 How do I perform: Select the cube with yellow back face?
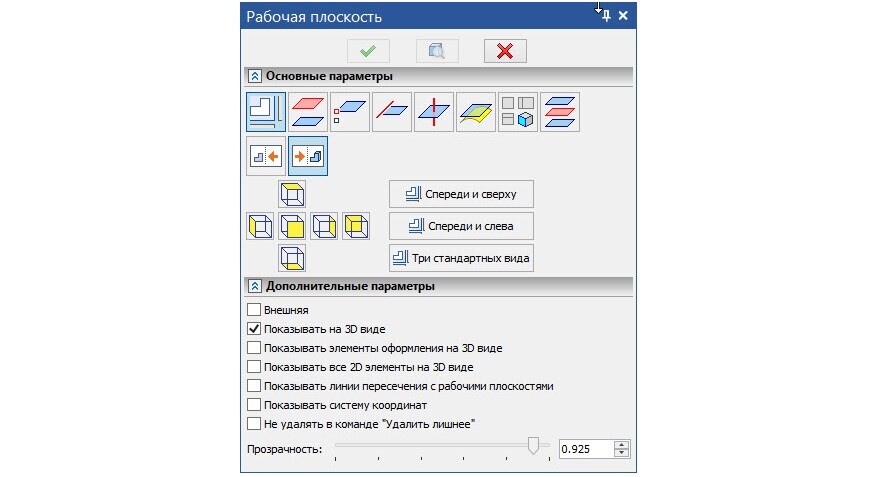click(356, 226)
